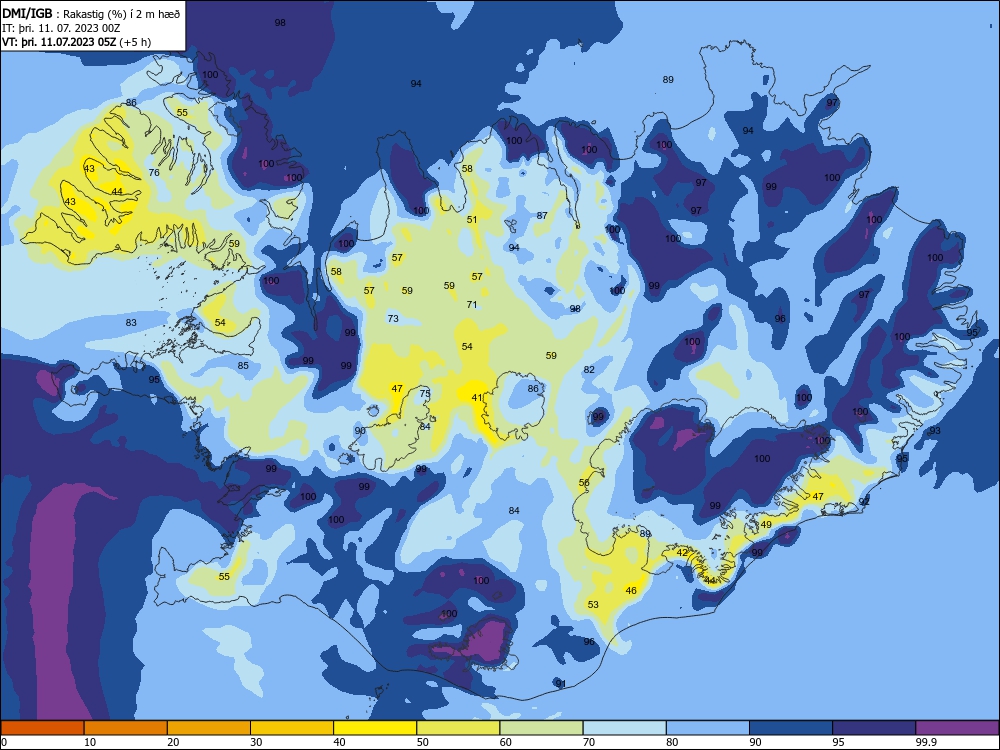The image size is (1000, 750).
Task: Click the medium blue 90–95 legend swatch
Action: [x=791, y=728]
